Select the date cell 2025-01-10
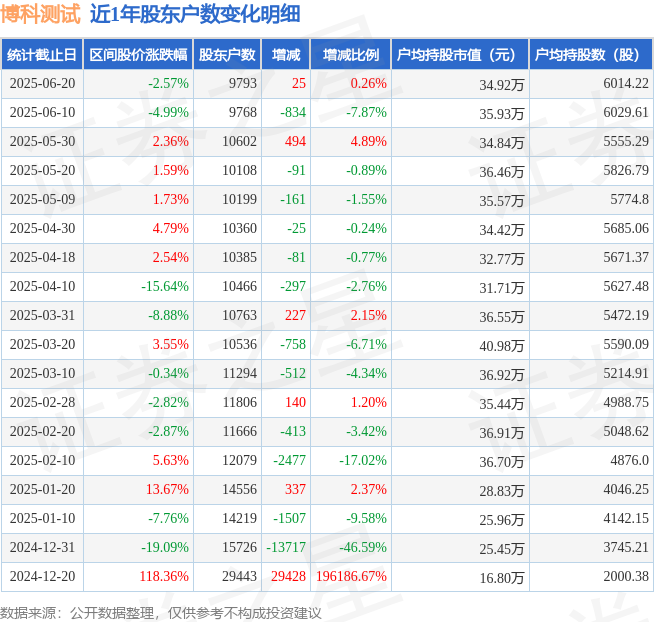This screenshot has height=622, width=654. point(43,518)
